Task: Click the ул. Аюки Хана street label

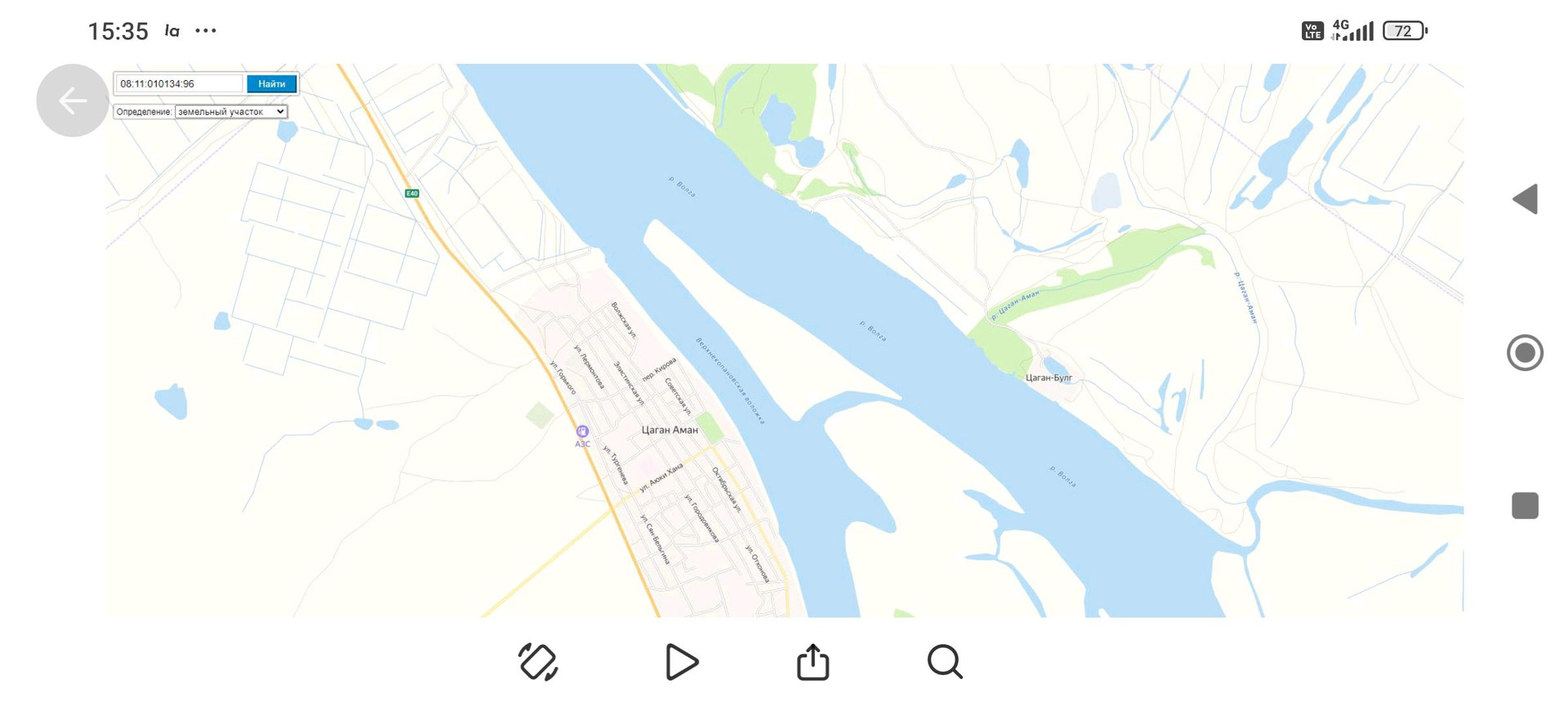Action: 661,477
